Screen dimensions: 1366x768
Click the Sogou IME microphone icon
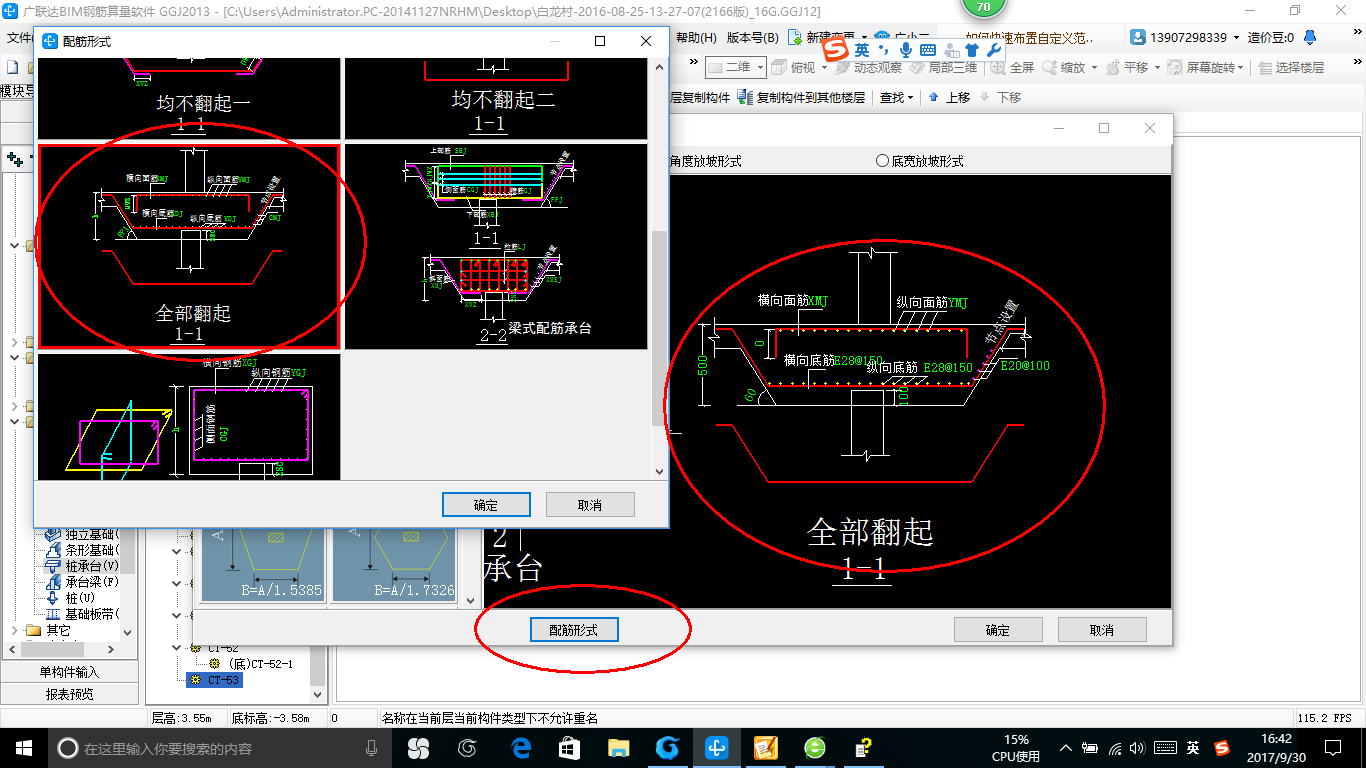pos(906,49)
